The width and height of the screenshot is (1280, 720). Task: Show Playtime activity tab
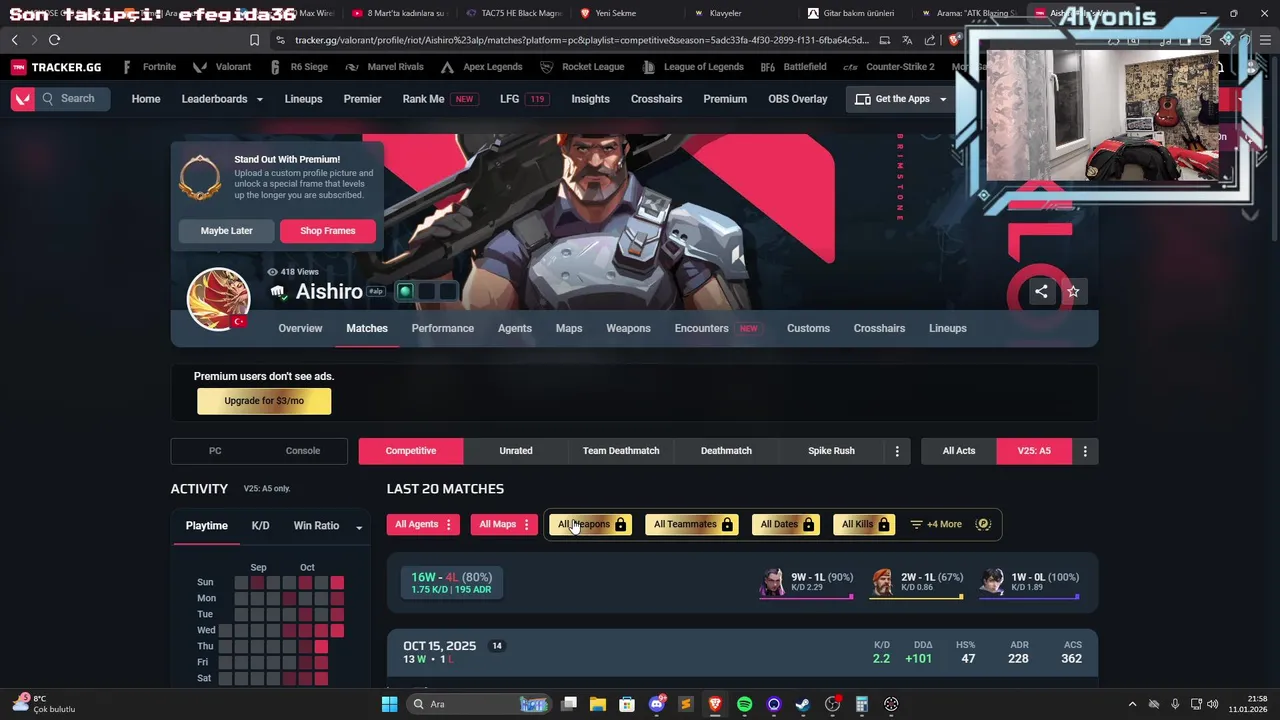point(207,526)
